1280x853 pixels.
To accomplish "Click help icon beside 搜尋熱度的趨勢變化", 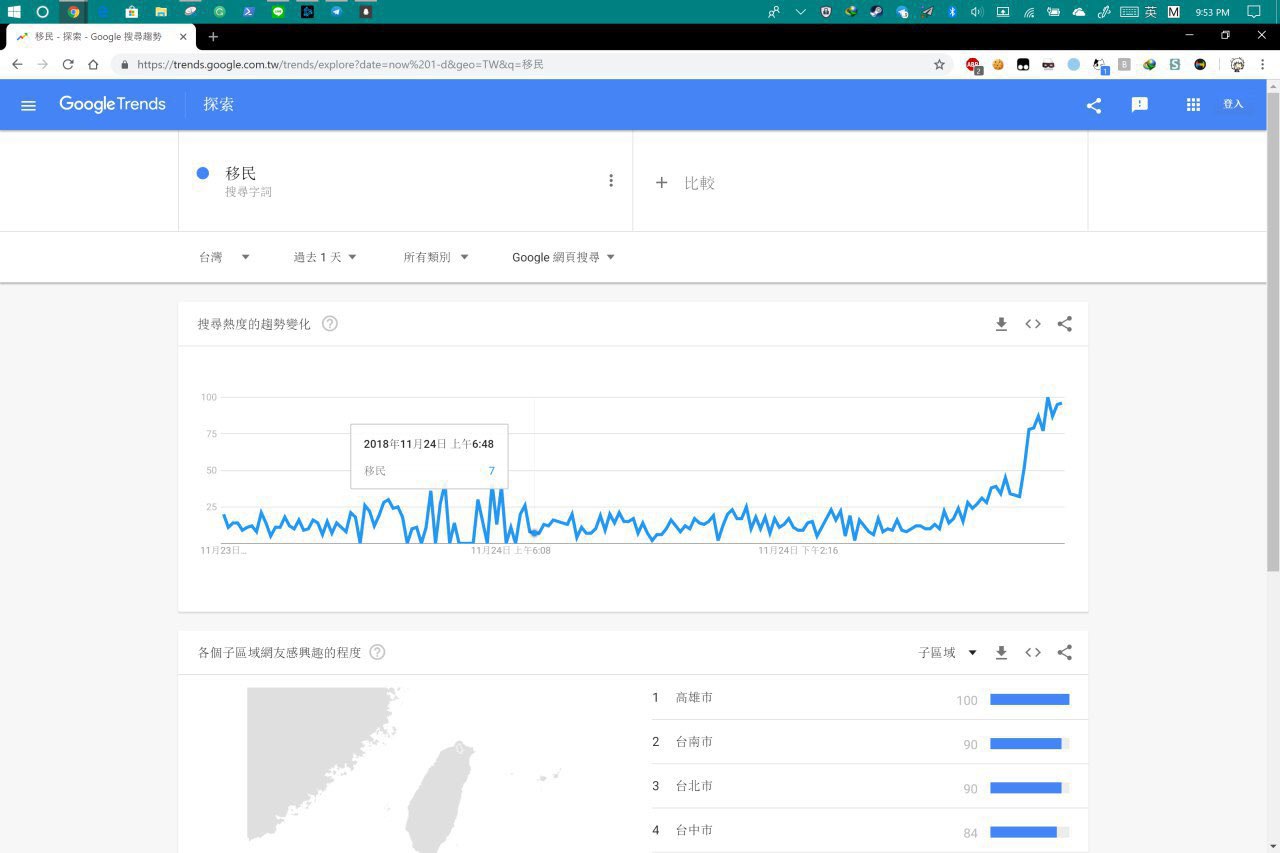I will click(x=330, y=324).
